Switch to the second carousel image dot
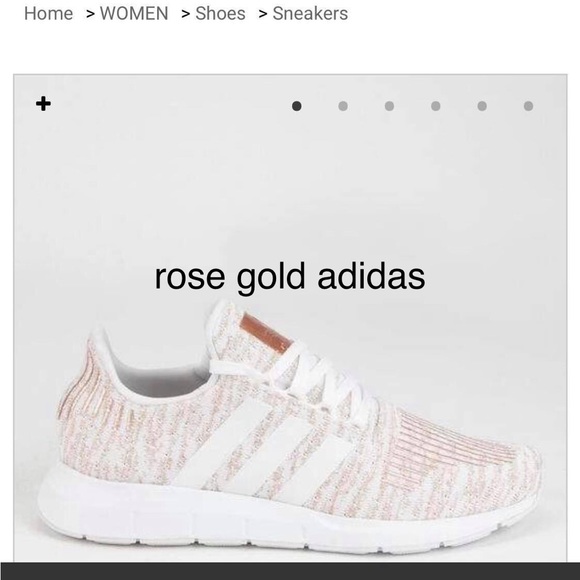The image size is (580, 580). 343,106
